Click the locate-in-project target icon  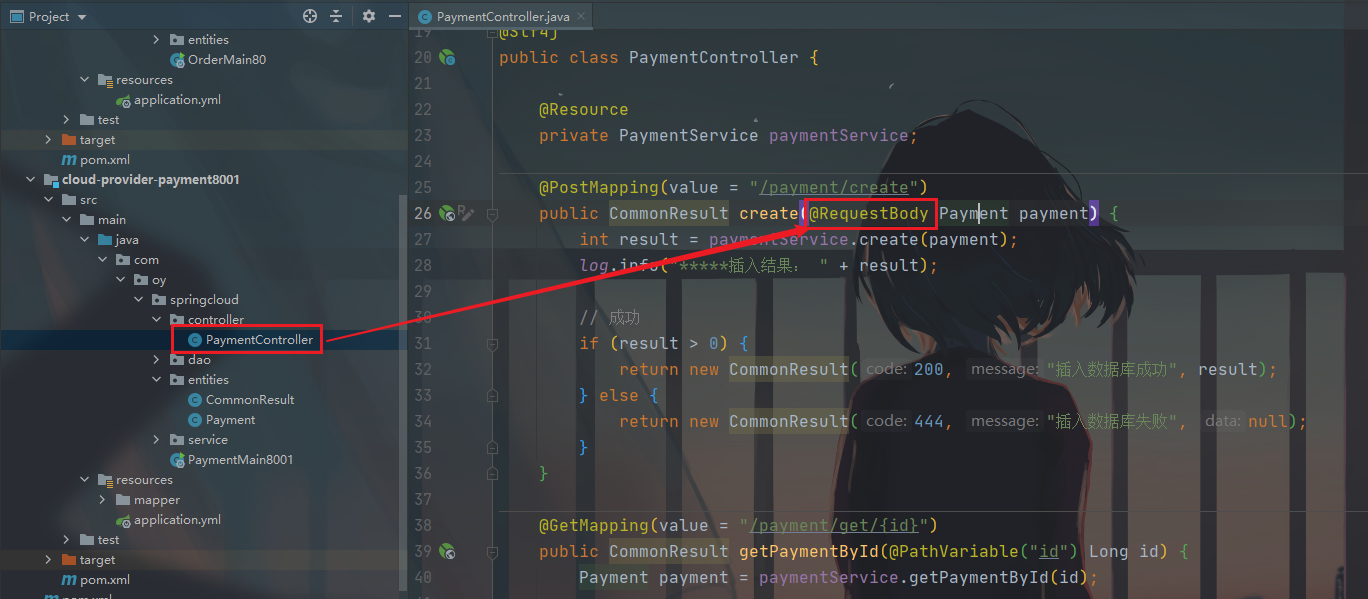(310, 16)
